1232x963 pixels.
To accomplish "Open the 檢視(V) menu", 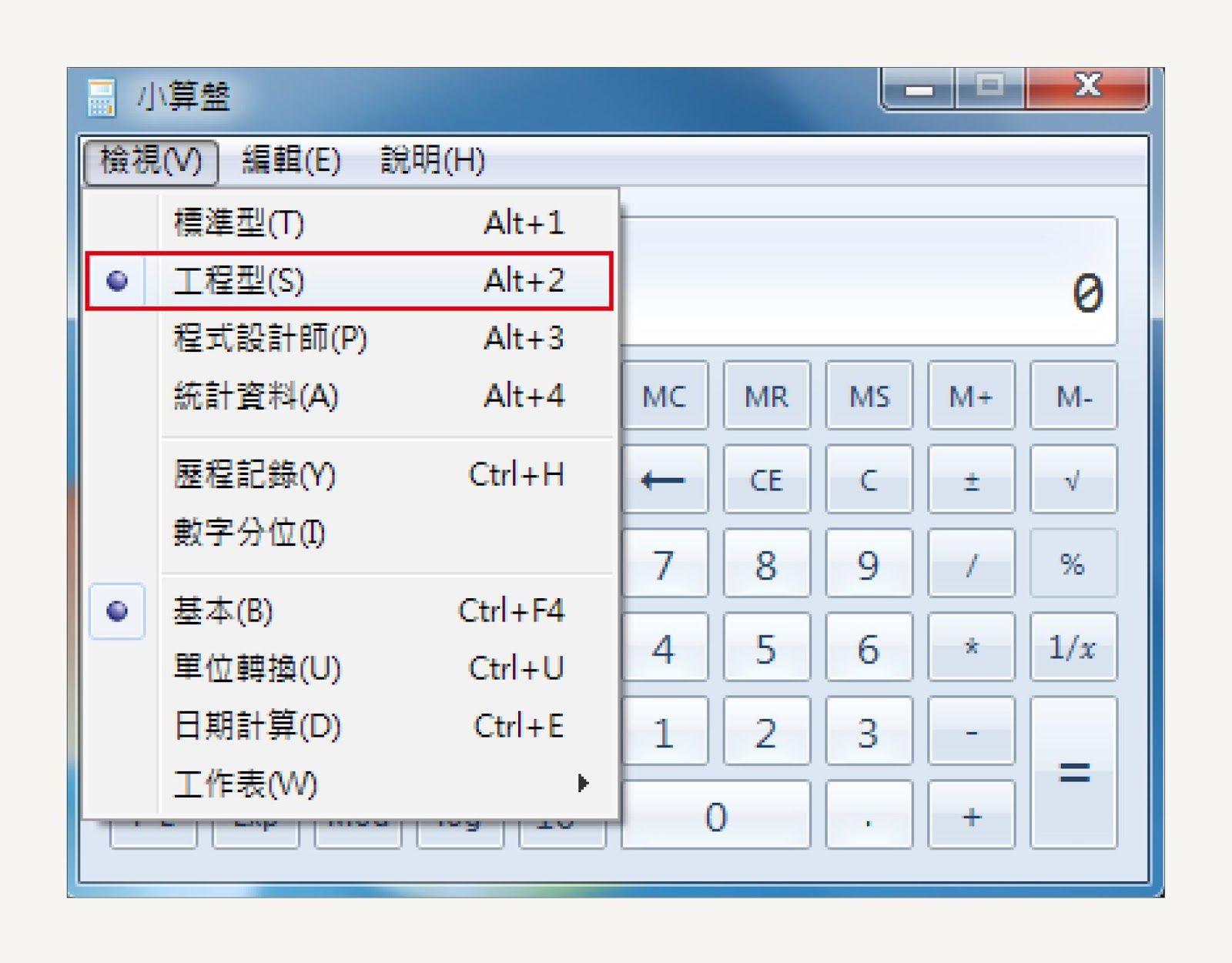I will pyautogui.click(x=151, y=162).
